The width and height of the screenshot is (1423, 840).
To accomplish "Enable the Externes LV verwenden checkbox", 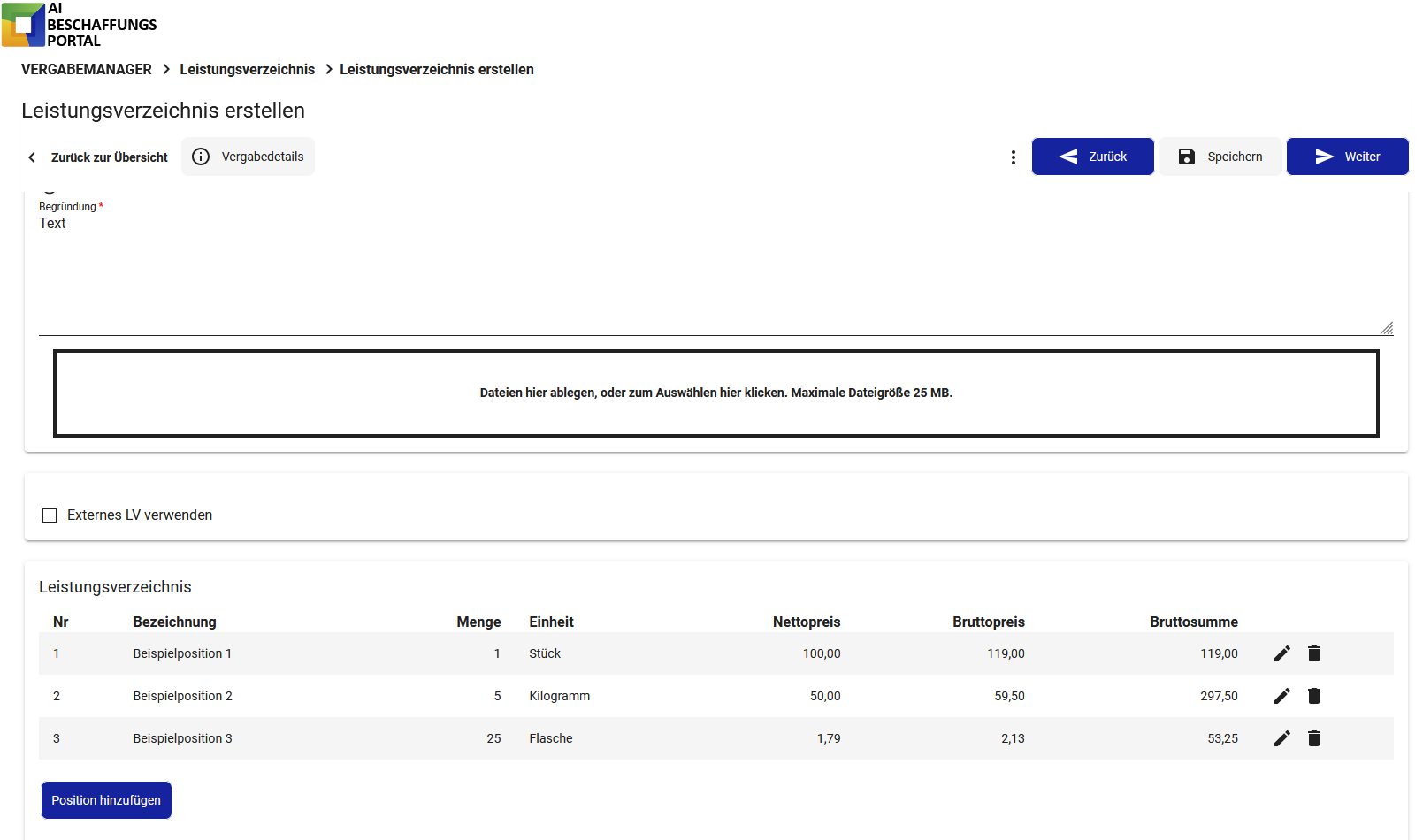I will [50, 515].
